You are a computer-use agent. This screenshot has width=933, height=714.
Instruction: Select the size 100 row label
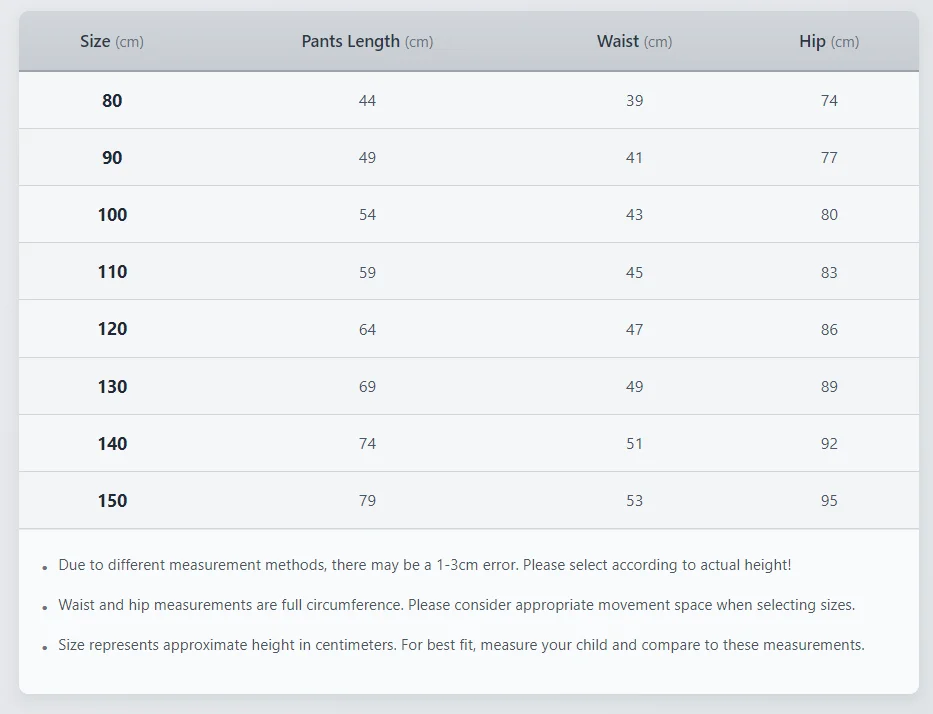pos(112,215)
